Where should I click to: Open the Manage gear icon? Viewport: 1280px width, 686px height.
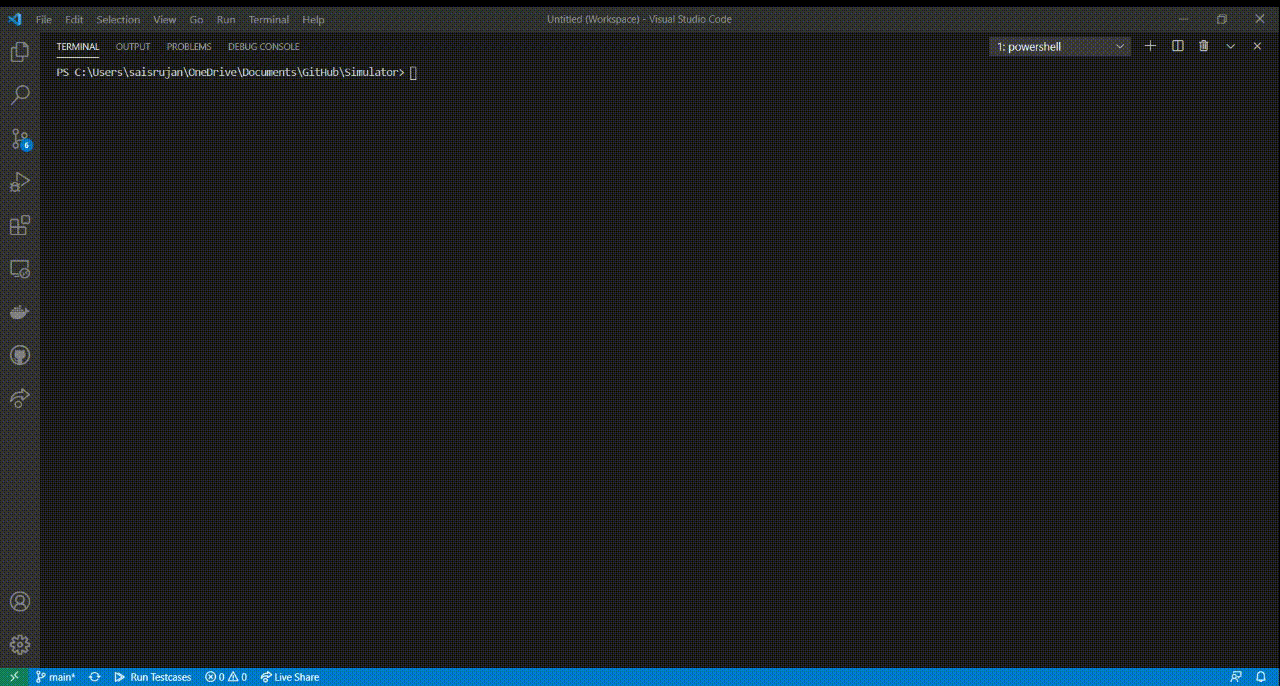20,644
